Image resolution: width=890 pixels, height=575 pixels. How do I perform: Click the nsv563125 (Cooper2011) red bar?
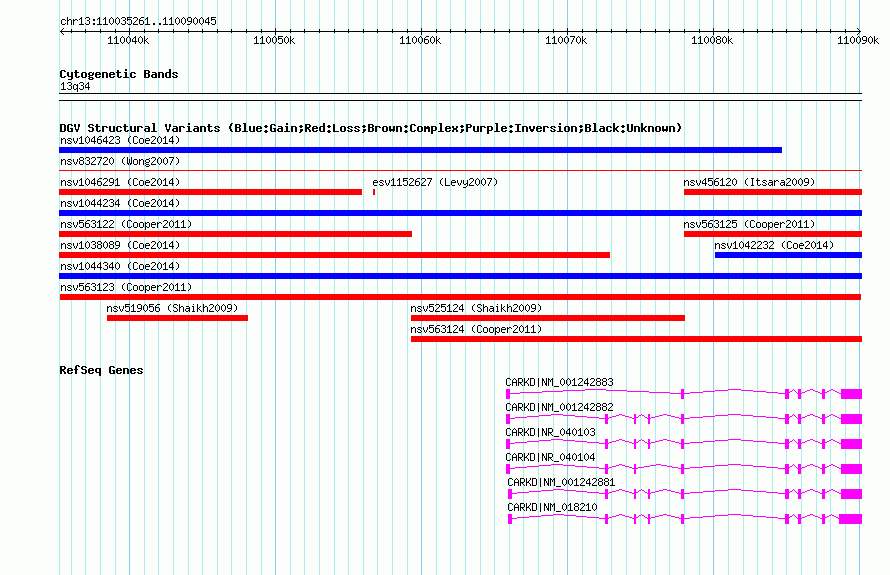[773, 234]
